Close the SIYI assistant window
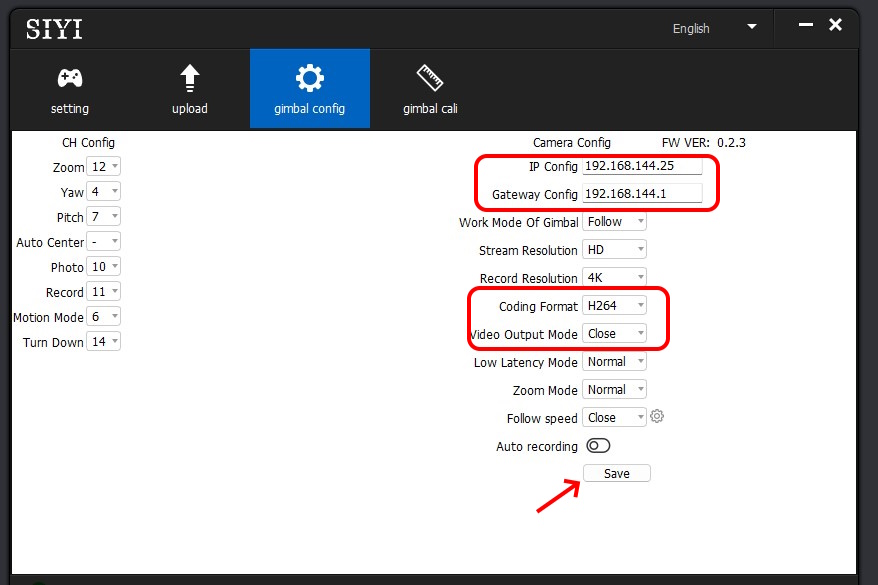Screen dimensions: 878x585 tap(836, 25)
